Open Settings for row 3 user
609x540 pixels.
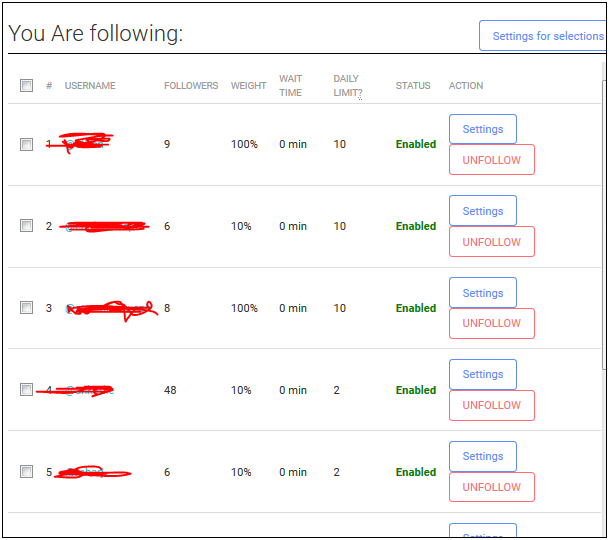[x=483, y=293]
